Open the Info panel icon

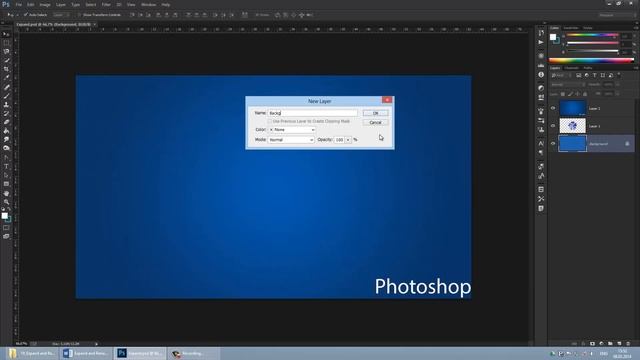(541, 75)
